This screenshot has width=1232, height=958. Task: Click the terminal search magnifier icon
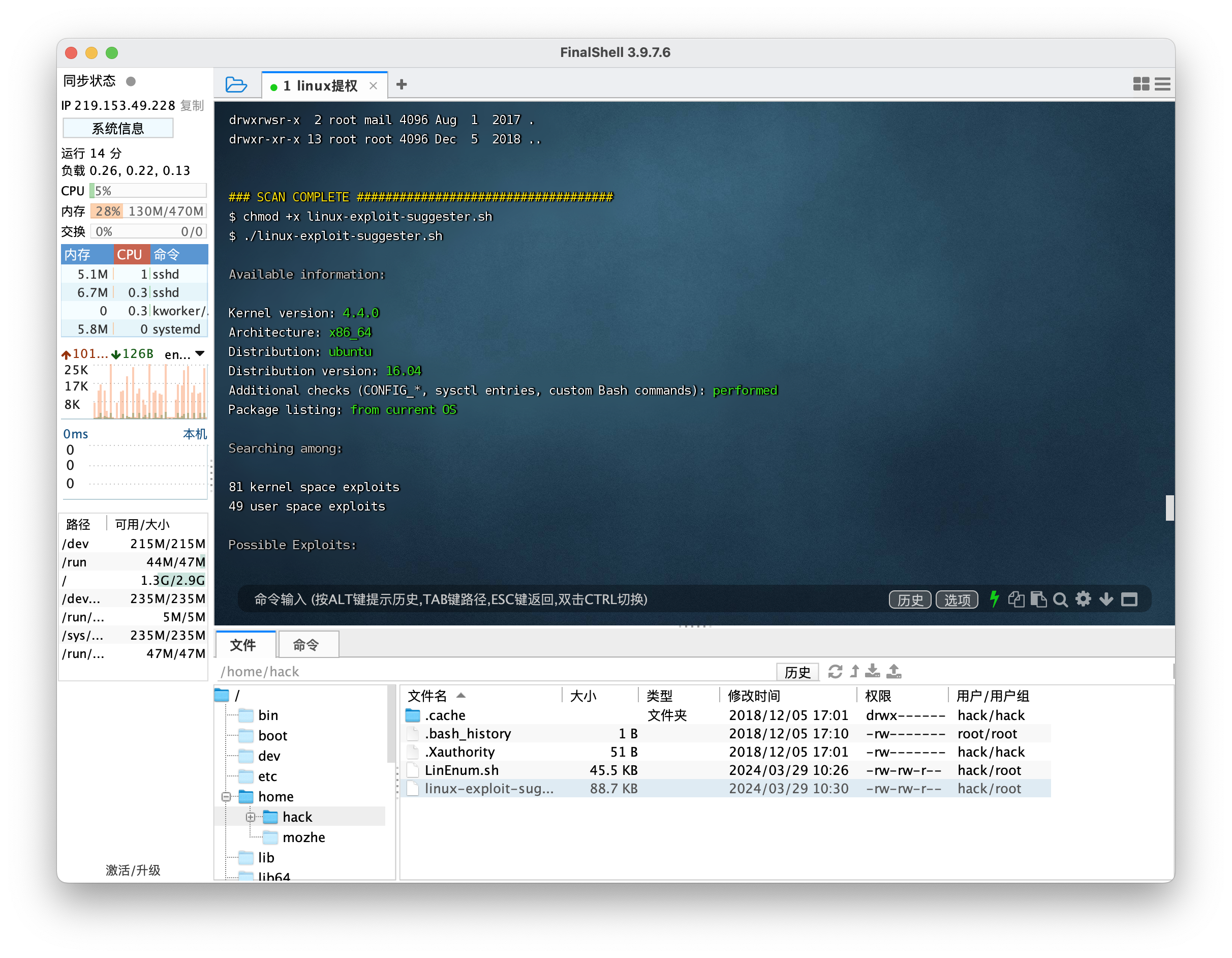1061,600
